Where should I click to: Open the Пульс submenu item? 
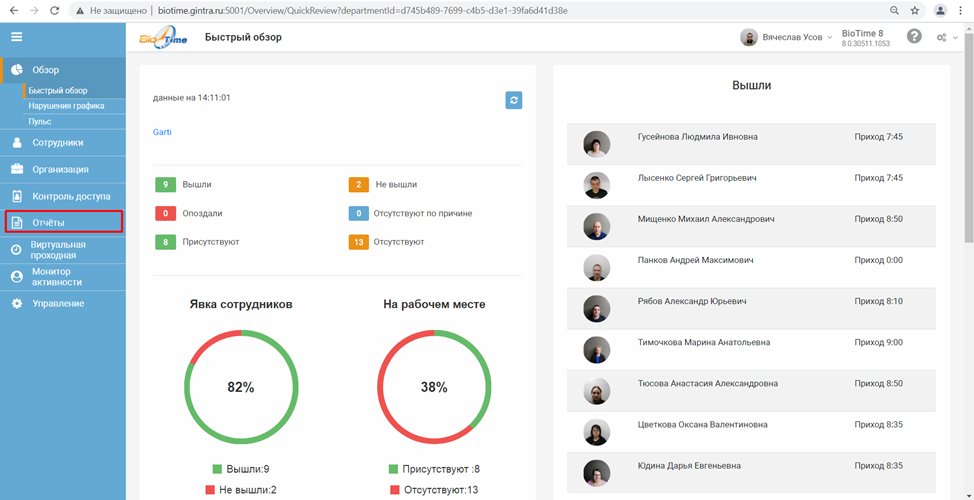click(x=40, y=122)
